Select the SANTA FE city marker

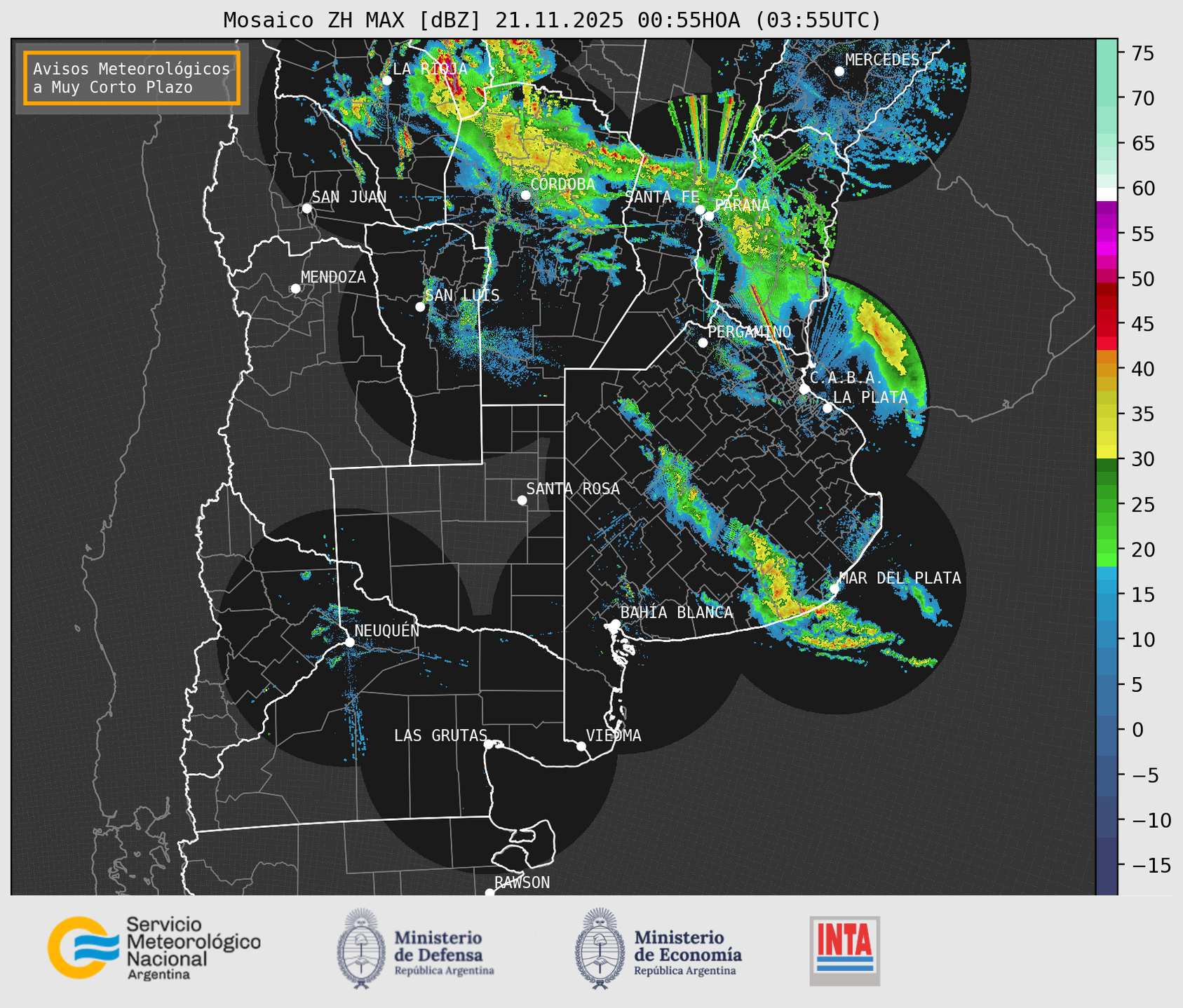click(x=700, y=210)
